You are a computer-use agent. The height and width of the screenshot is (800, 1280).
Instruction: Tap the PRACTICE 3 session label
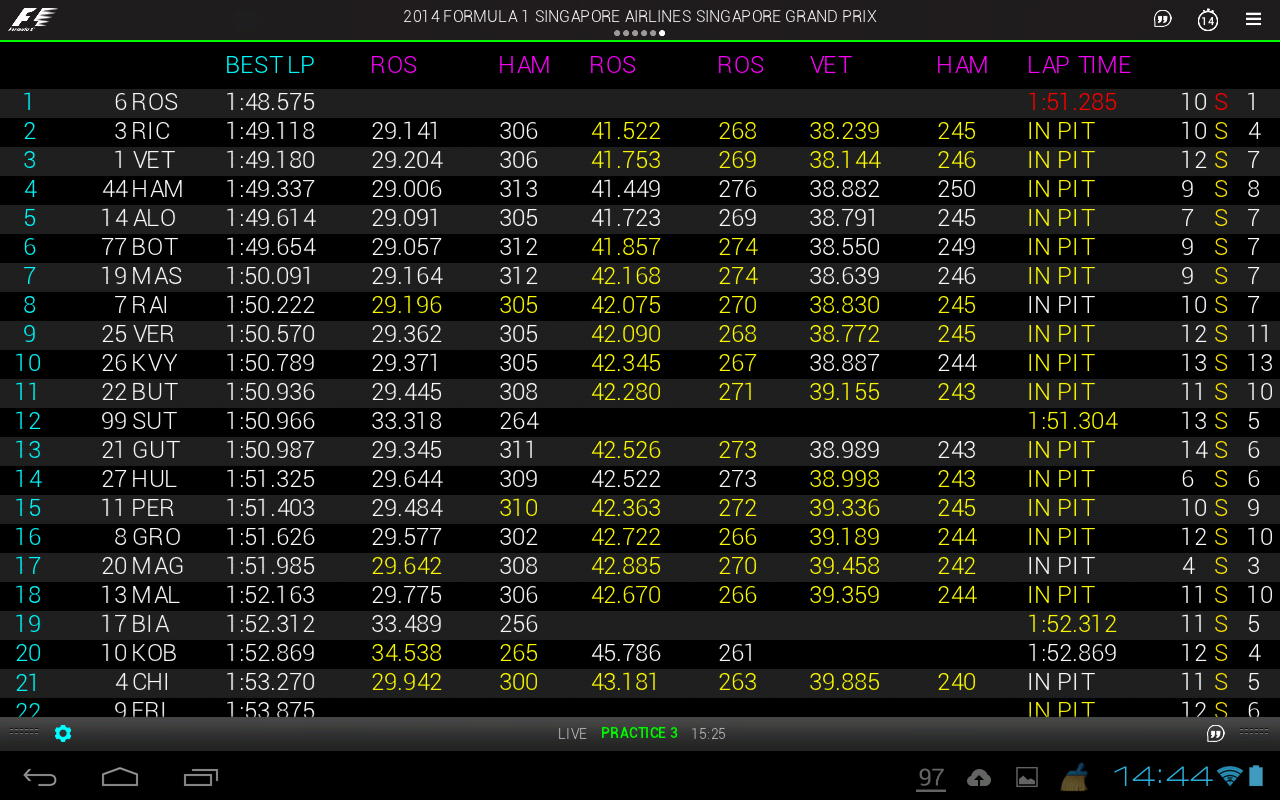coord(639,733)
